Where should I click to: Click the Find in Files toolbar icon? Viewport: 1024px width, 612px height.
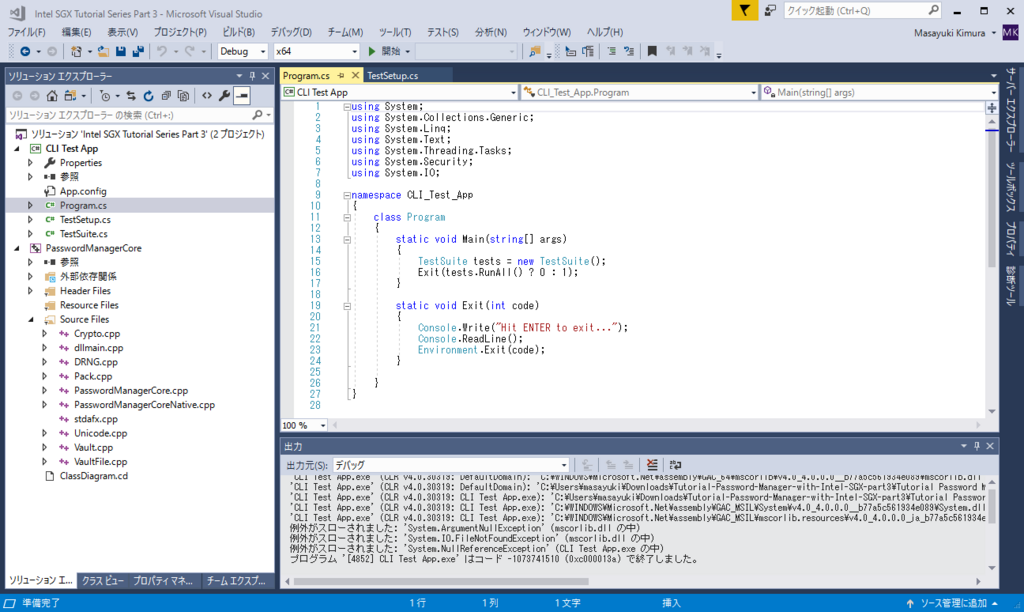click(x=535, y=51)
